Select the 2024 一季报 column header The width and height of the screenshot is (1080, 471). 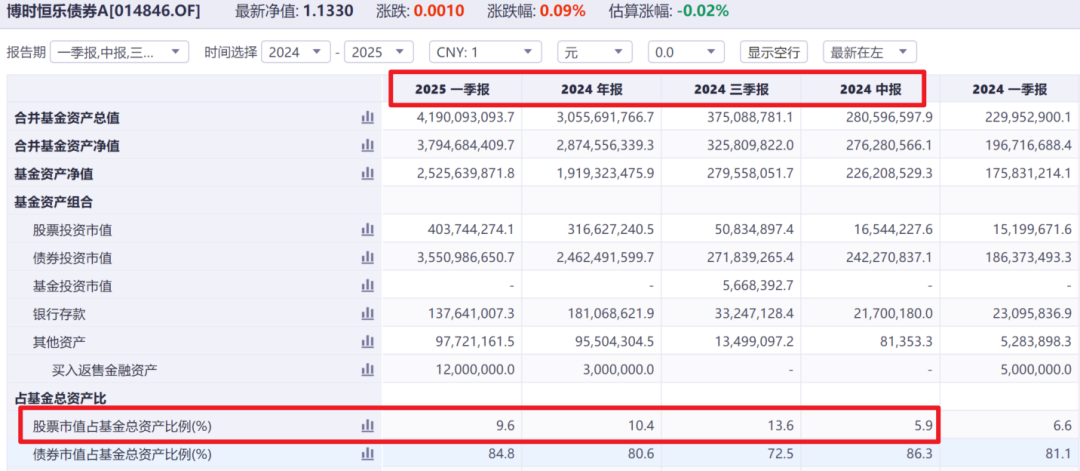[x=1010, y=90]
